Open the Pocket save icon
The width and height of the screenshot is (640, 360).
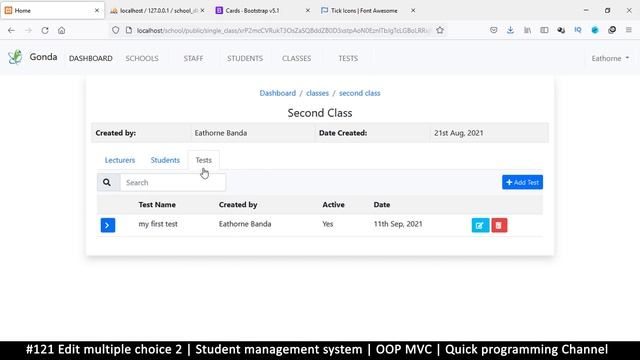[493, 30]
